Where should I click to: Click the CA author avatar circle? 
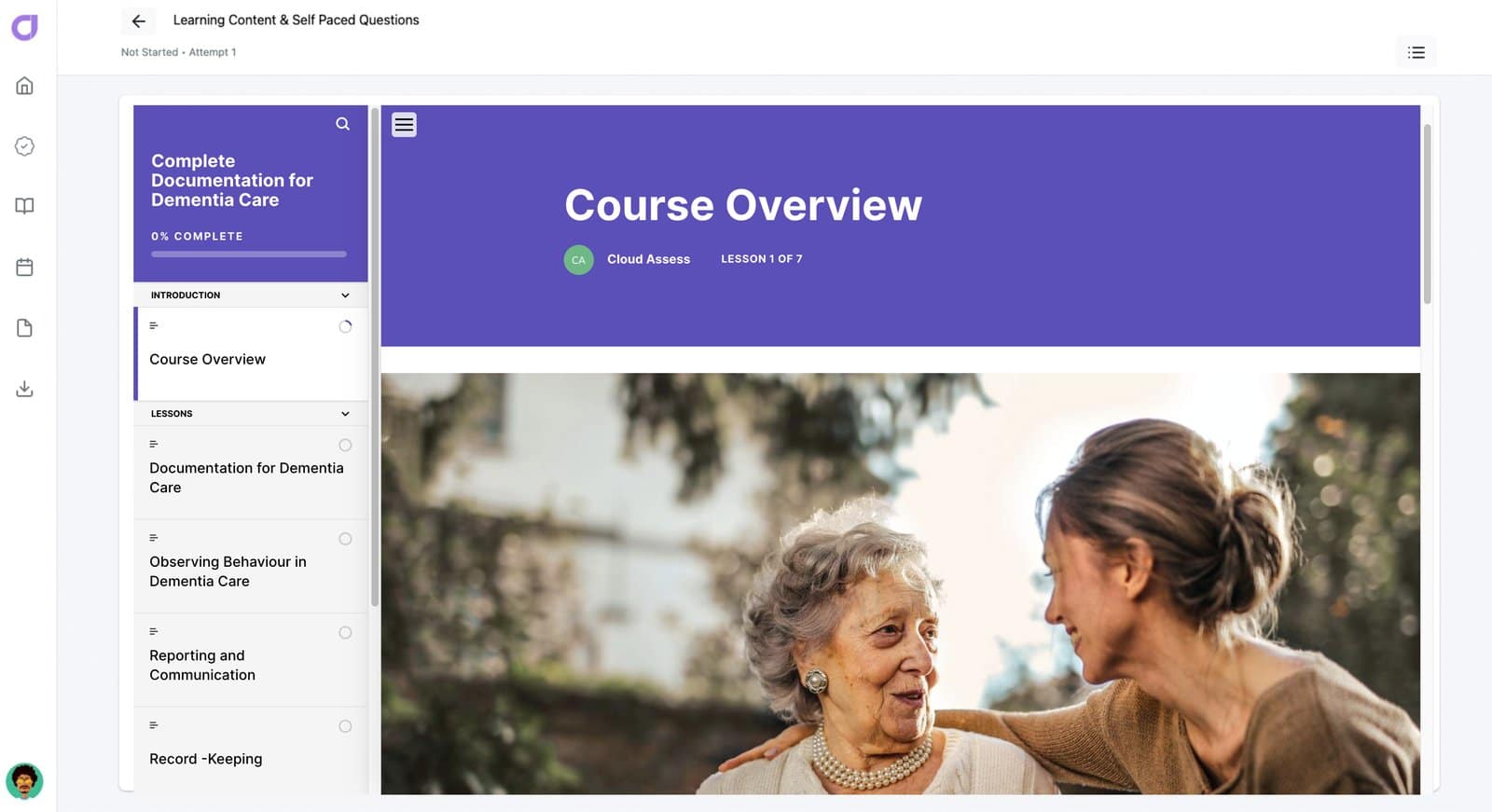tap(578, 259)
